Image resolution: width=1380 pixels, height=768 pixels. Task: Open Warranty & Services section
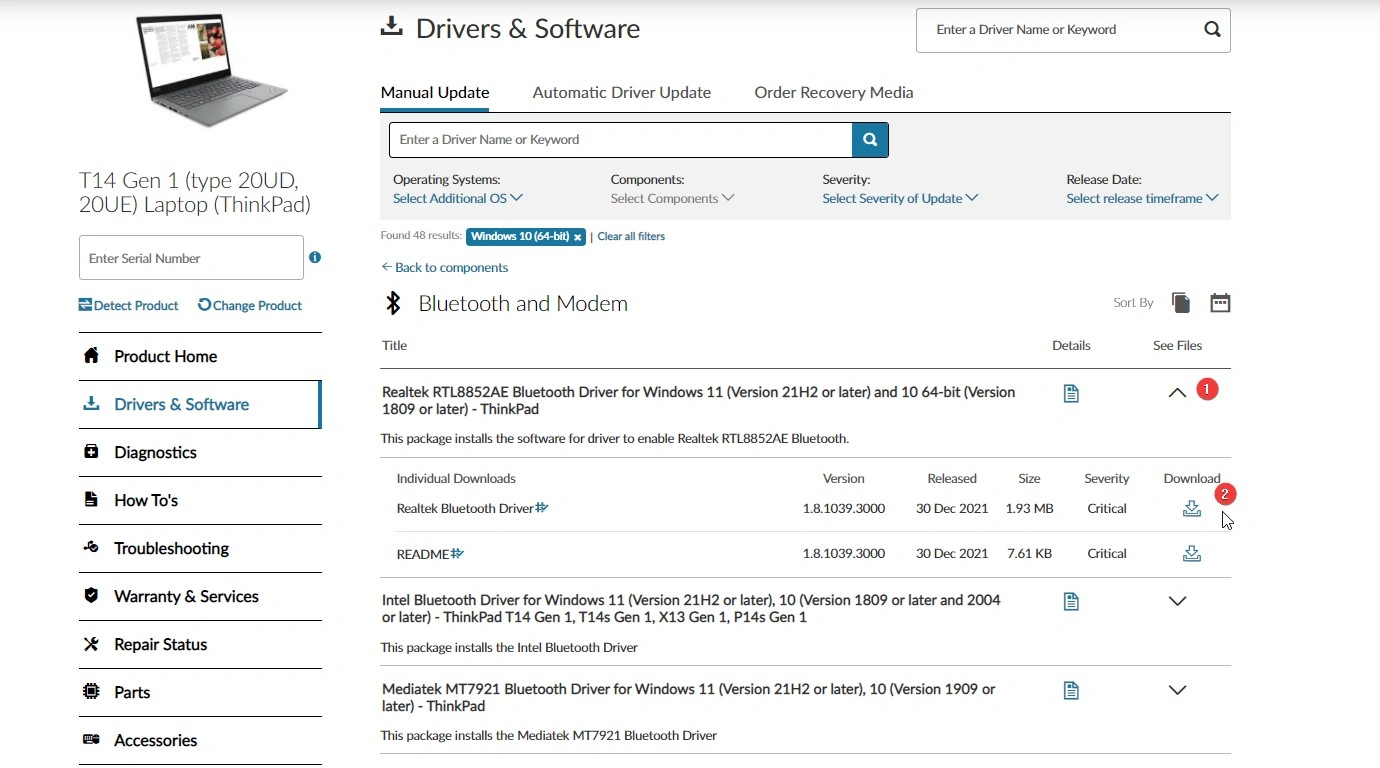tap(200, 596)
